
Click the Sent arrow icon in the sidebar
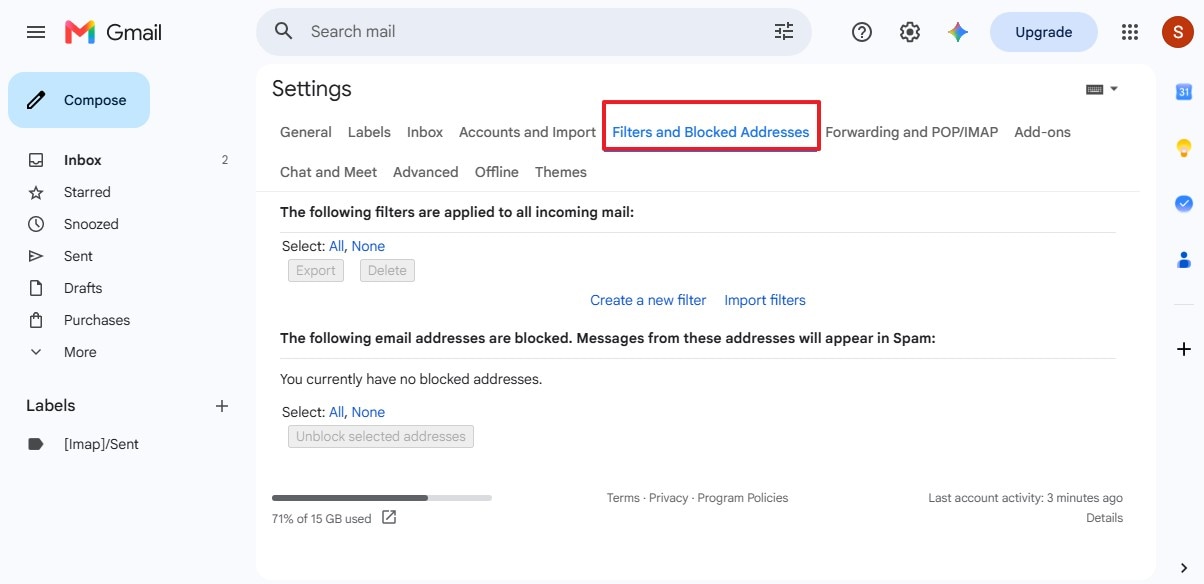36,256
